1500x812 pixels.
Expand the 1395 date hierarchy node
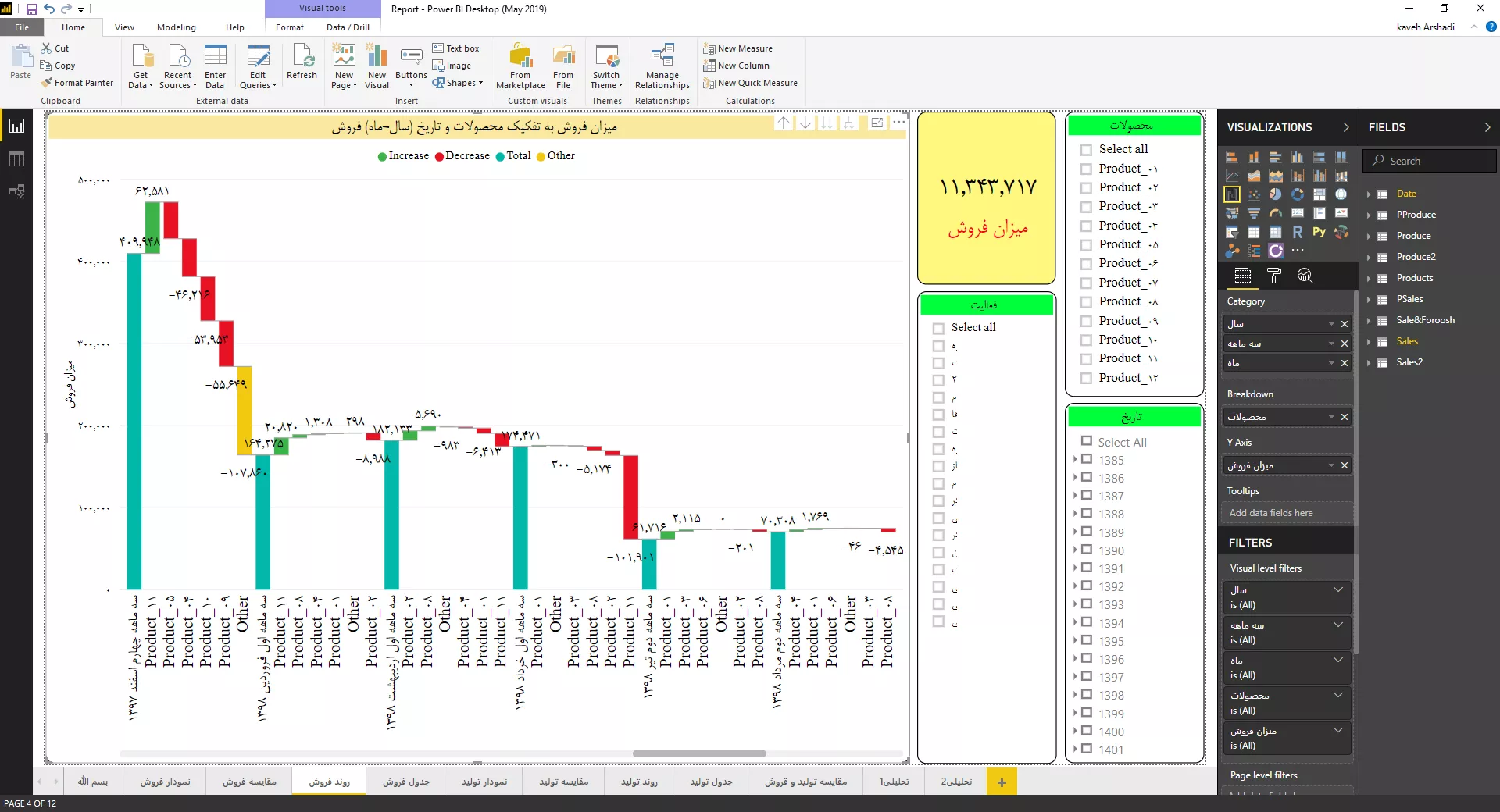1075,641
